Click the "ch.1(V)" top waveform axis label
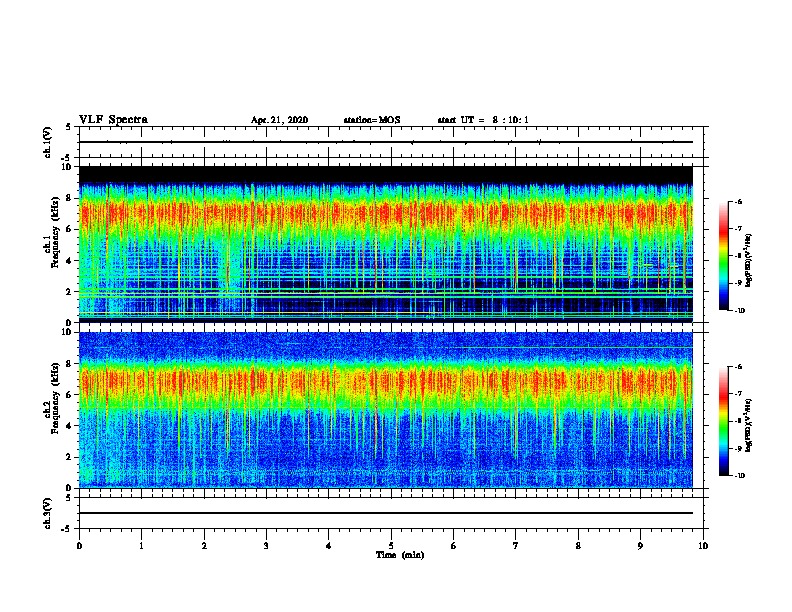This screenshot has width=792, height=612. pyautogui.click(x=48, y=142)
